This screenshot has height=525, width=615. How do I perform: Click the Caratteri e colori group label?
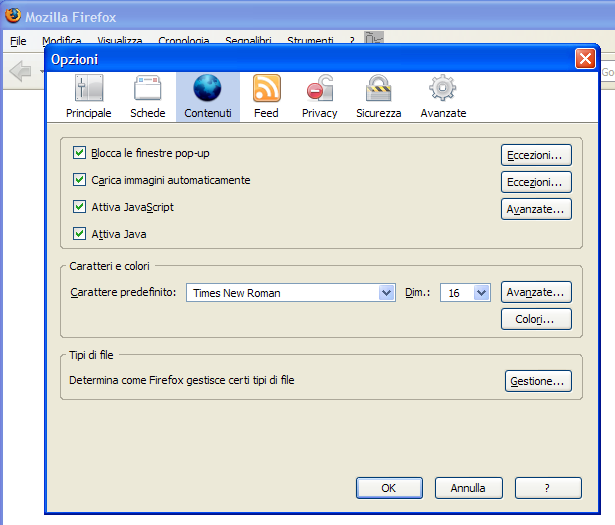point(109,266)
